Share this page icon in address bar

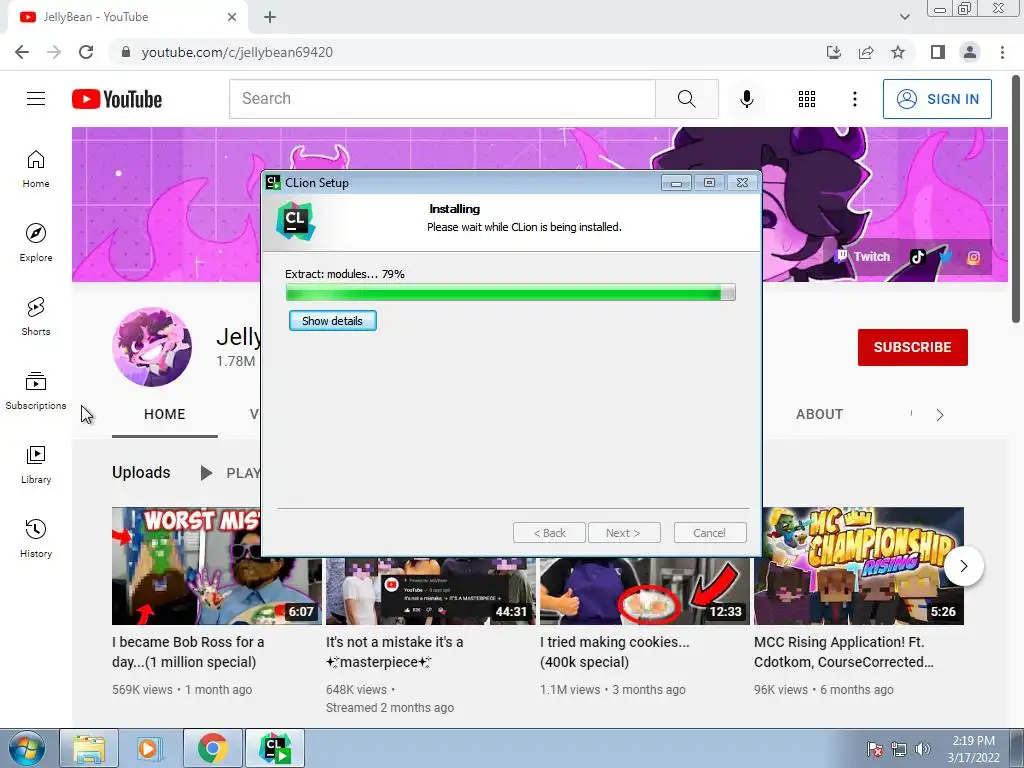click(x=866, y=52)
